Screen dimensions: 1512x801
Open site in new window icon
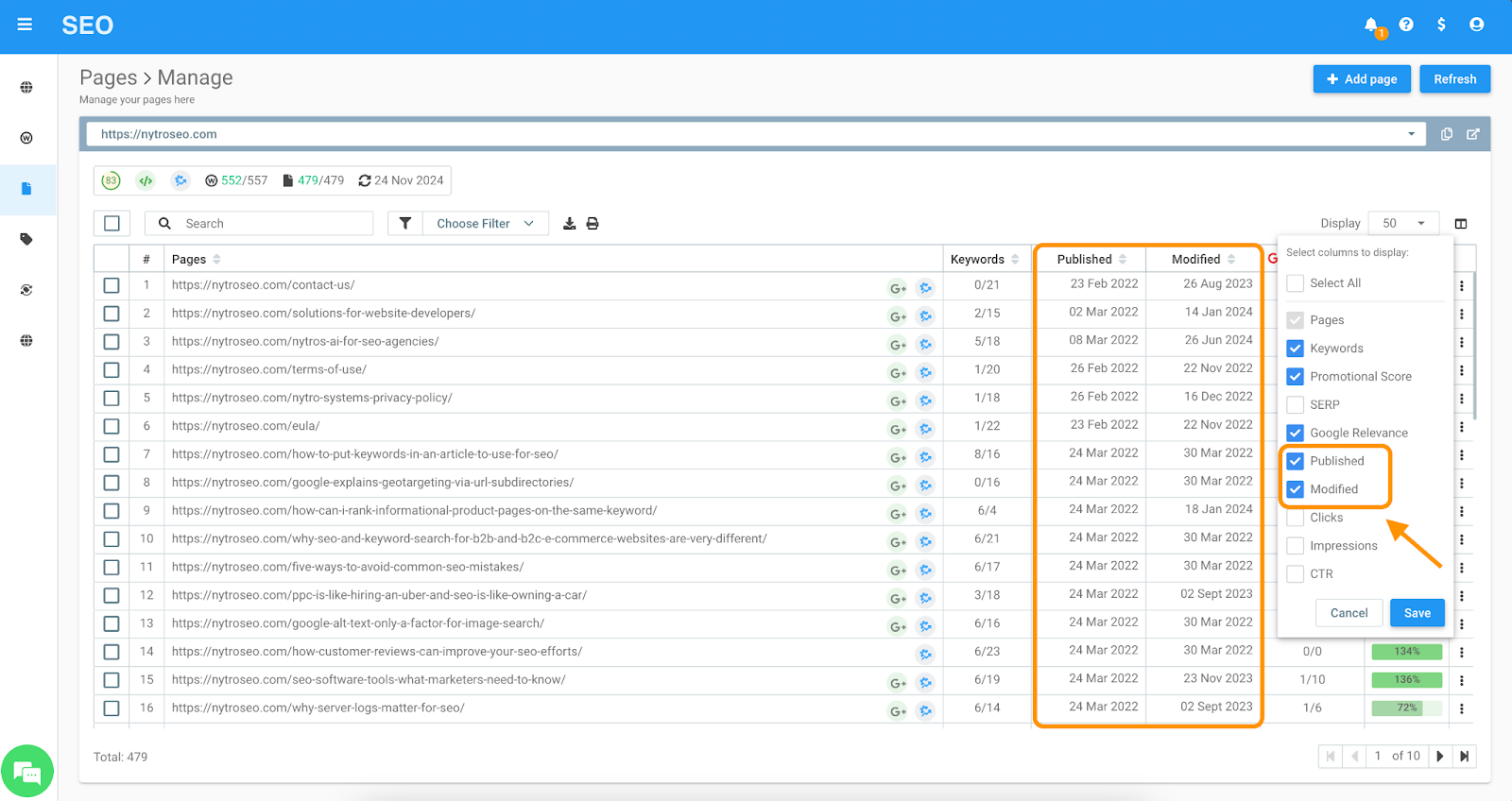[x=1472, y=134]
